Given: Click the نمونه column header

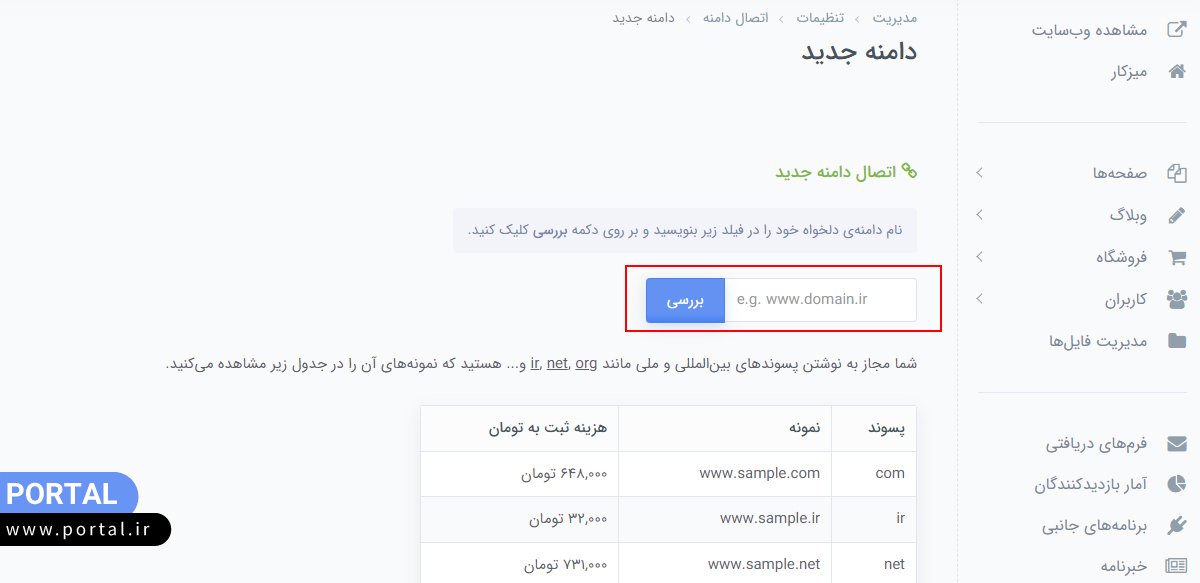Looking at the screenshot, I should (725, 429).
